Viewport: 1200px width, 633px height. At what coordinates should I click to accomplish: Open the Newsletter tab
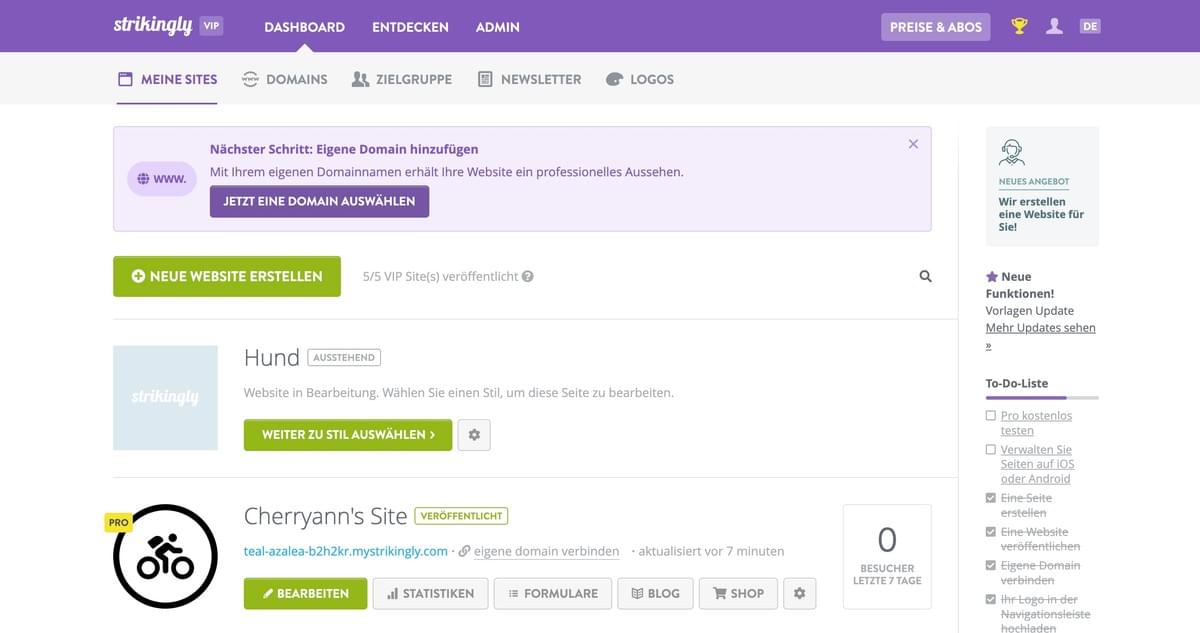529,79
